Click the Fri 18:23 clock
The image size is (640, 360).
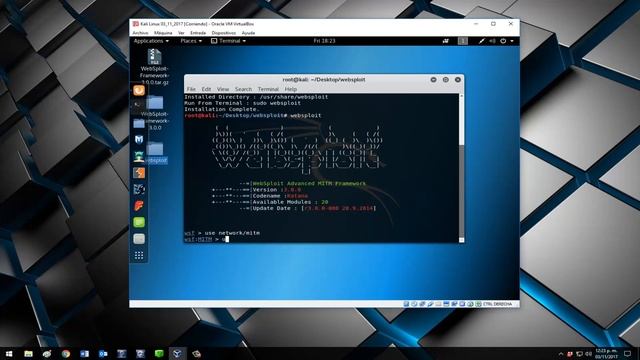click(x=324, y=41)
